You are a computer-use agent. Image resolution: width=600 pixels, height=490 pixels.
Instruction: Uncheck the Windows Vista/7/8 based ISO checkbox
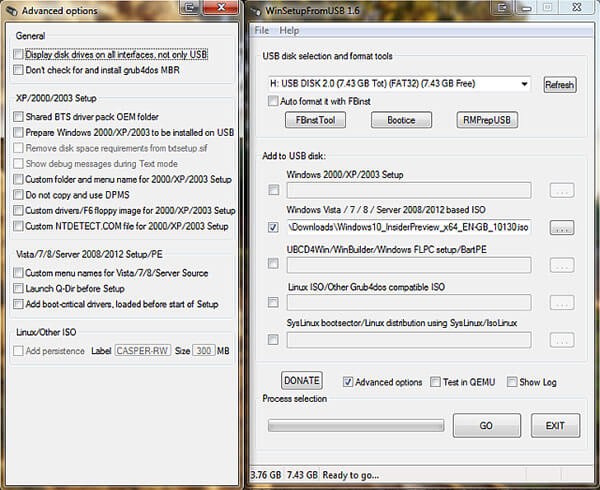pos(273,228)
